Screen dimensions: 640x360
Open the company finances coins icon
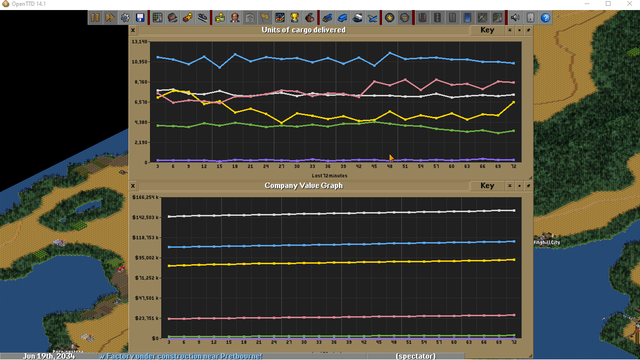pos(220,18)
